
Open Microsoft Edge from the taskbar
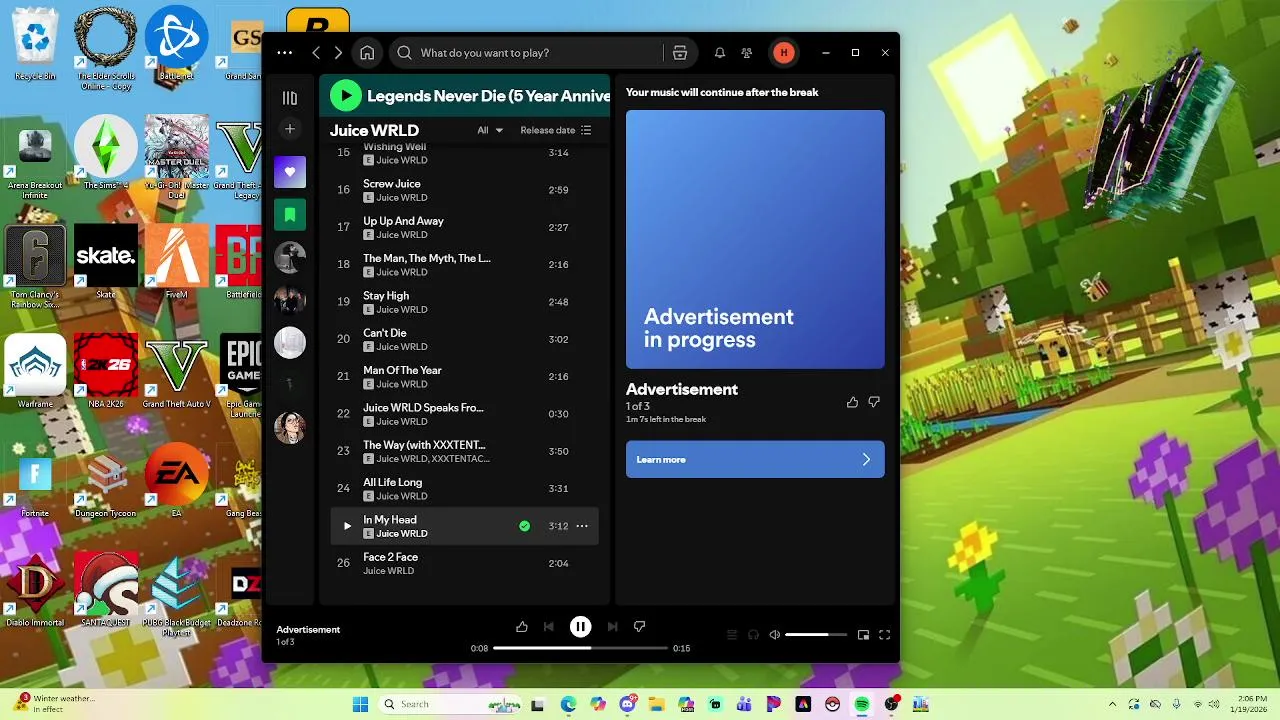click(x=569, y=704)
